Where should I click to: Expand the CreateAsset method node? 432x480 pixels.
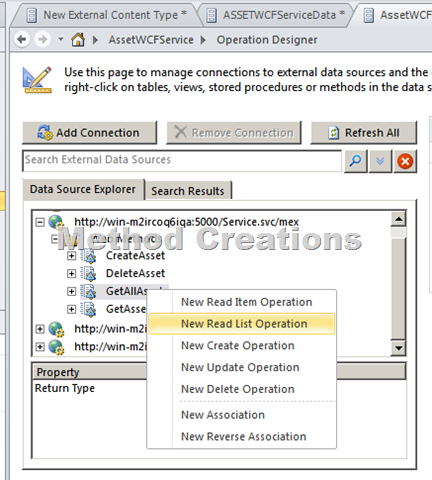[x=71, y=256]
